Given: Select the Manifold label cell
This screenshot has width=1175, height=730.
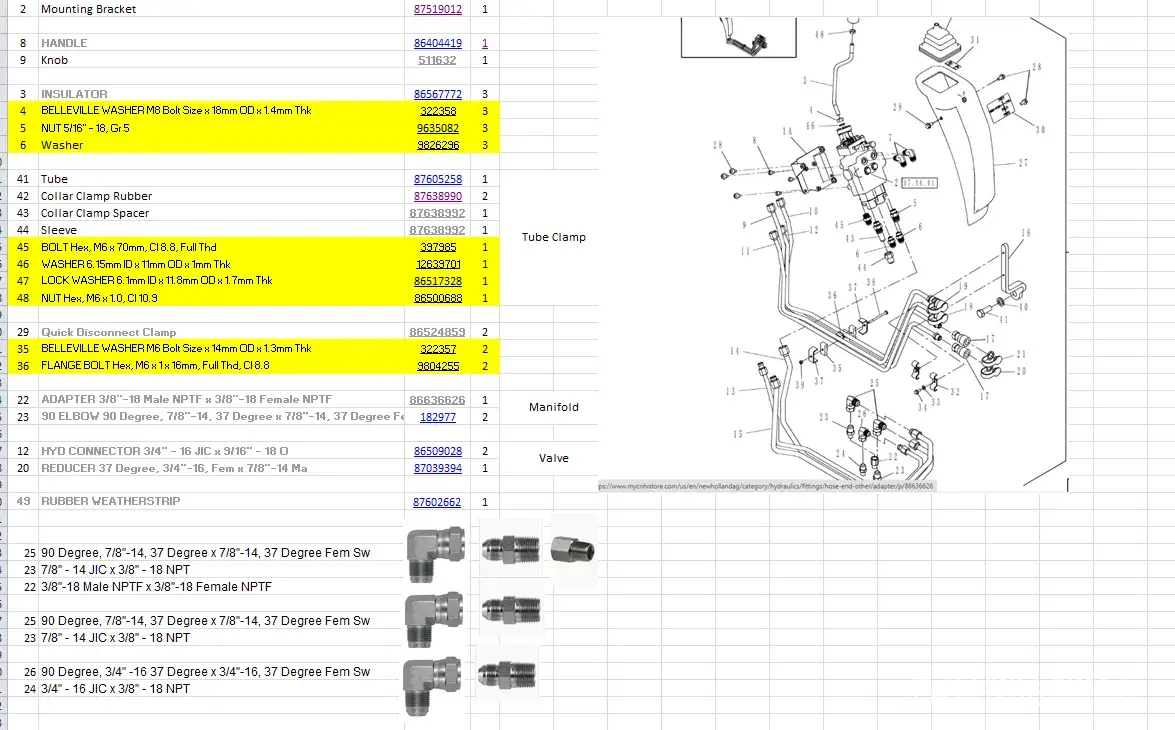Looking at the screenshot, I should (x=553, y=407).
